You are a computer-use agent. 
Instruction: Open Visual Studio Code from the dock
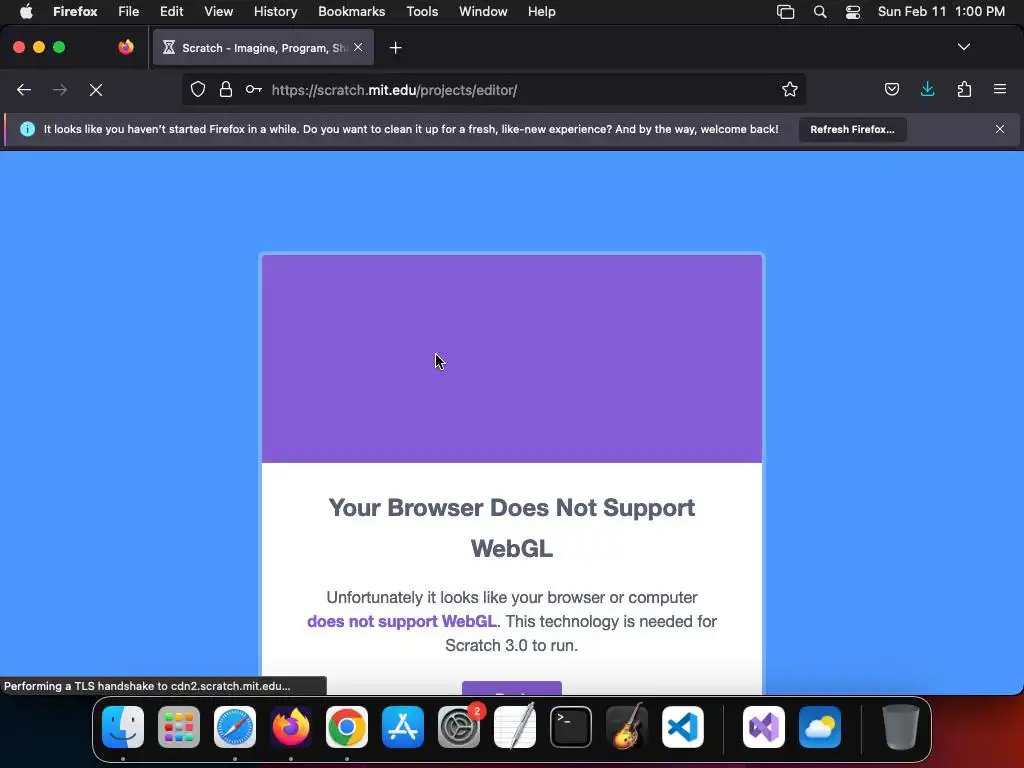[682, 727]
